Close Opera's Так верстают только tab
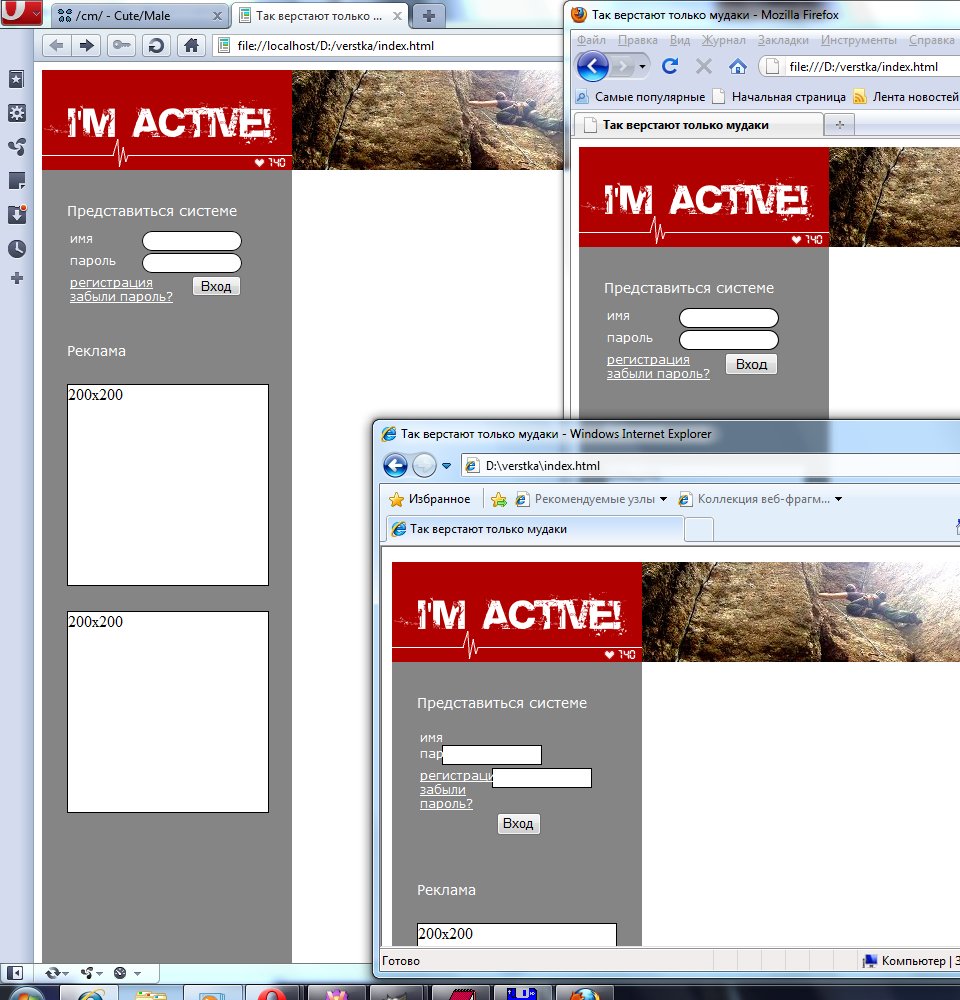Image resolution: width=960 pixels, height=1000 pixels. point(397,16)
